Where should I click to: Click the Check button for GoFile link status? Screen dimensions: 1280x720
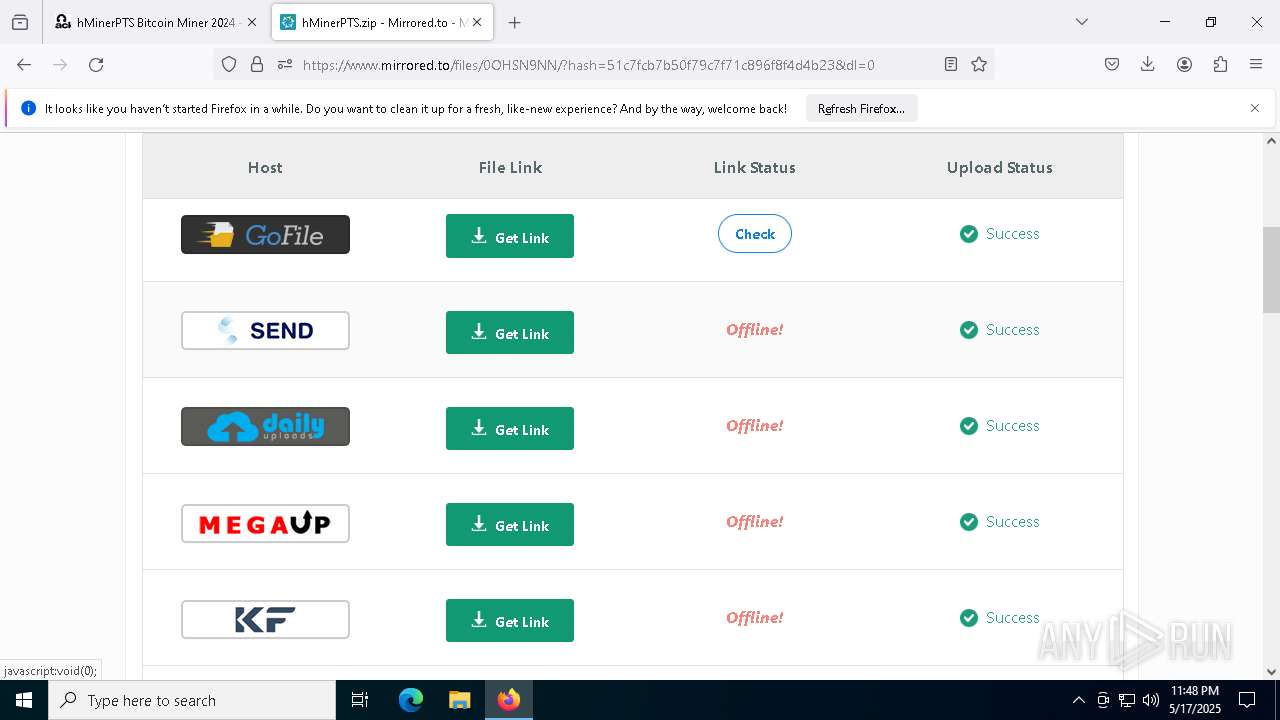tap(755, 234)
